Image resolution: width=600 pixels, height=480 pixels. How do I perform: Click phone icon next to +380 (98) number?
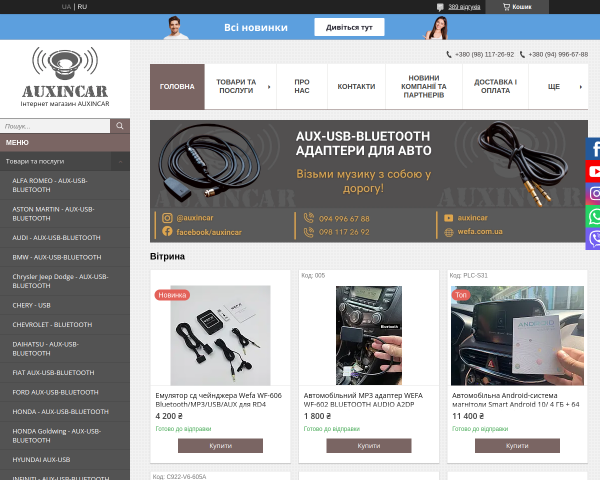coord(449,55)
